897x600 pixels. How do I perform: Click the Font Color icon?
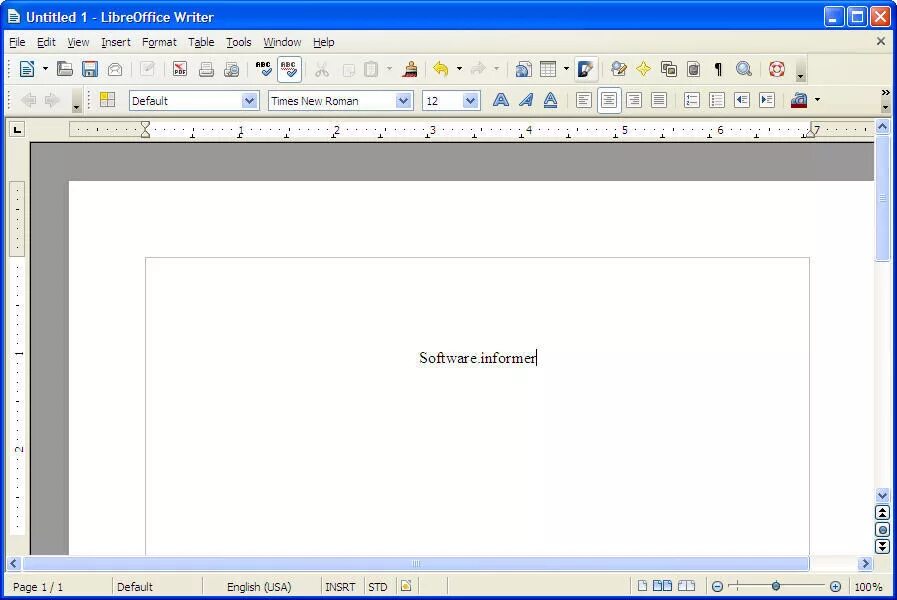(x=799, y=100)
